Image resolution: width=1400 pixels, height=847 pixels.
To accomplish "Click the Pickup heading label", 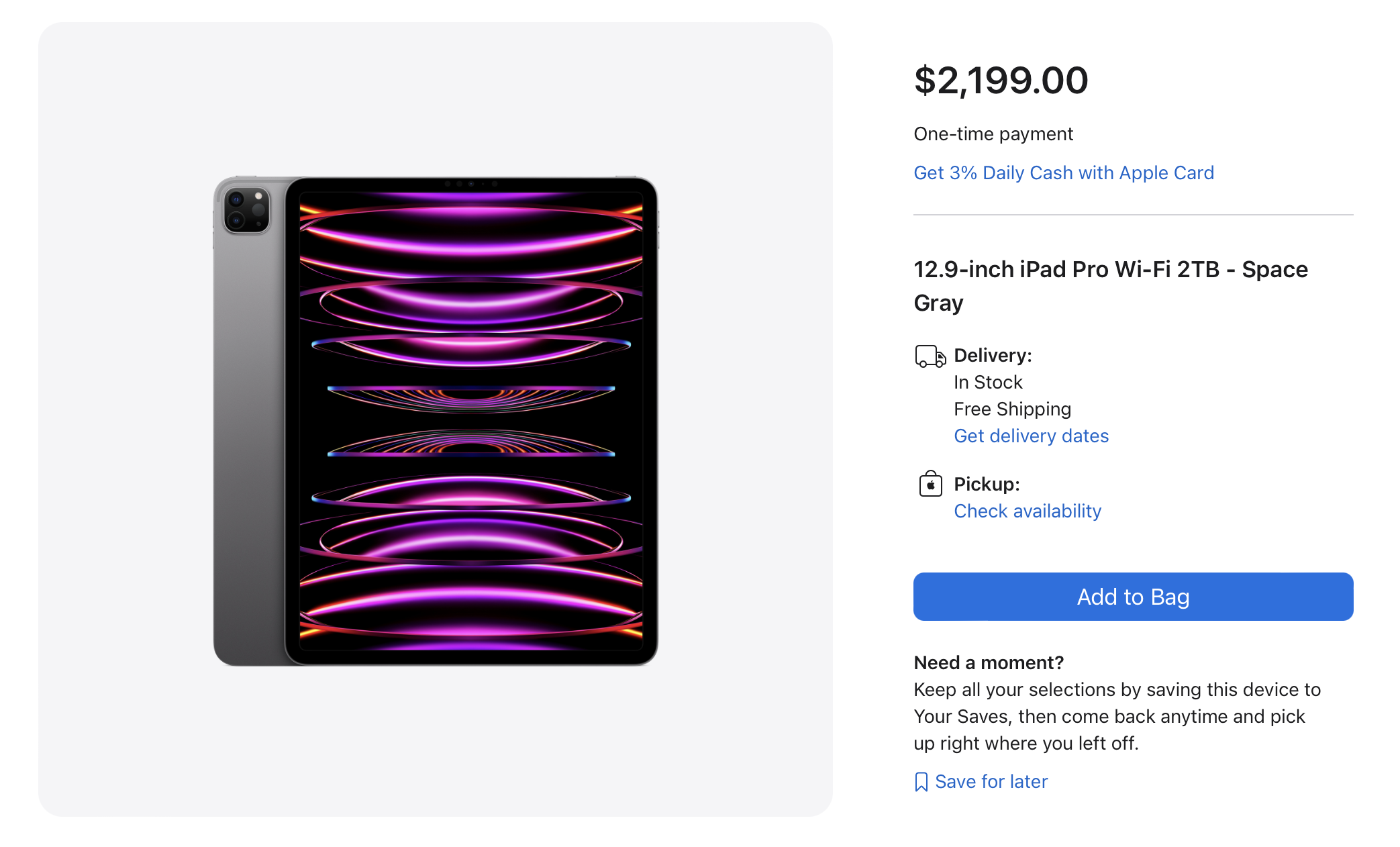I will pos(986,484).
